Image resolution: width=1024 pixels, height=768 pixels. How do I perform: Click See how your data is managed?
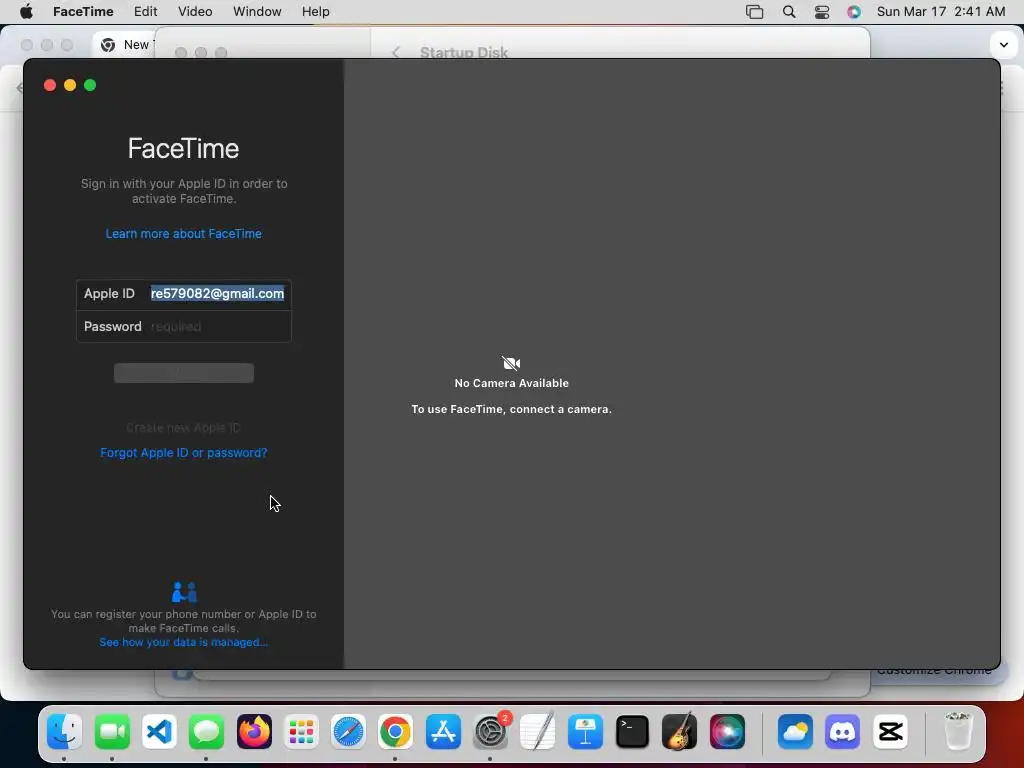(184, 643)
